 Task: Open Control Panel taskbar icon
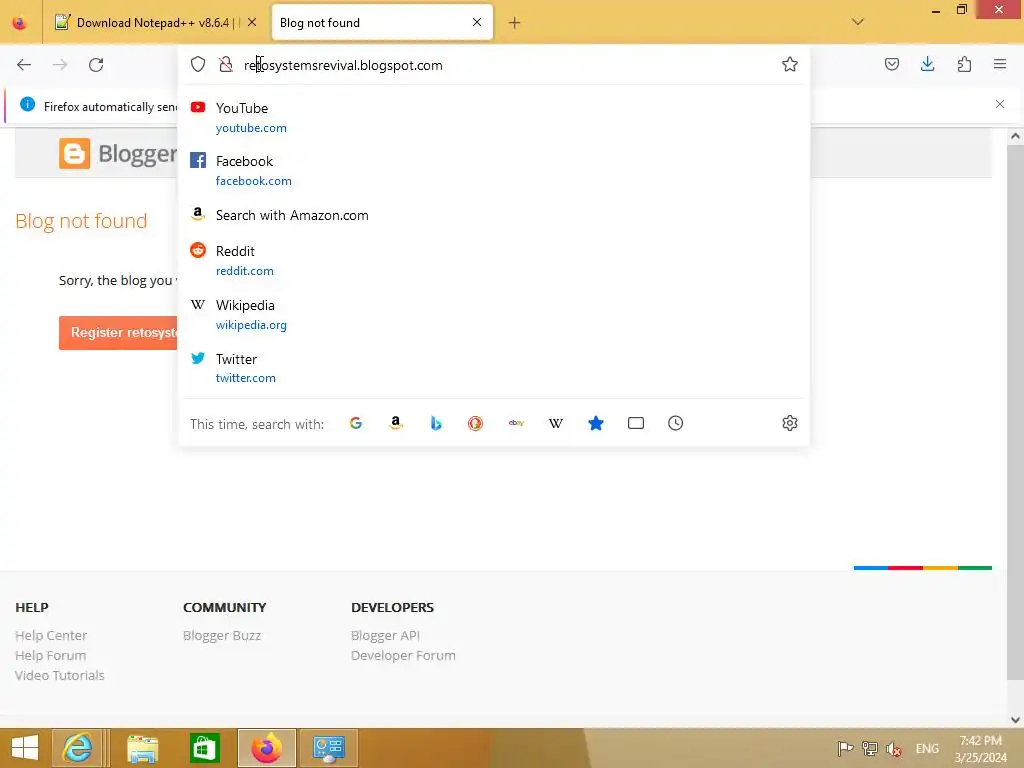[x=328, y=748]
